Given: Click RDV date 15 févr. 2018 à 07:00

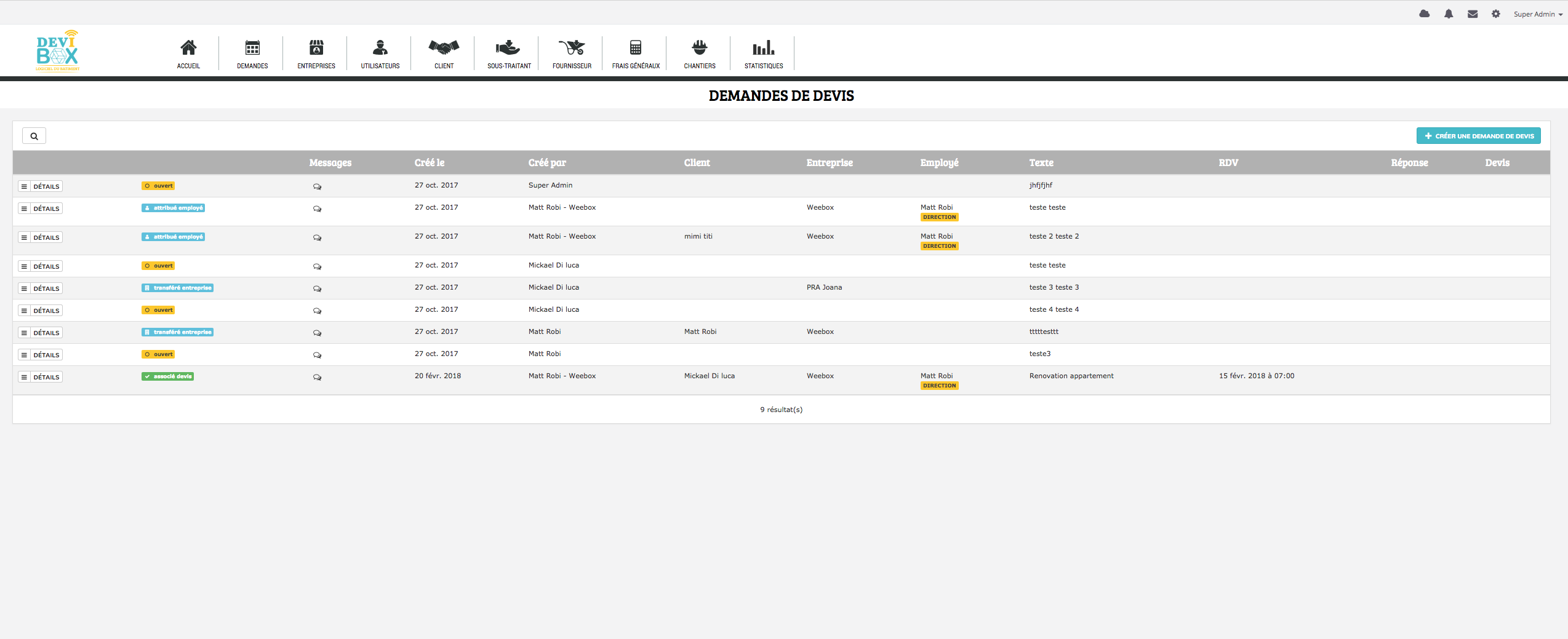Looking at the screenshot, I should [x=1256, y=376].
